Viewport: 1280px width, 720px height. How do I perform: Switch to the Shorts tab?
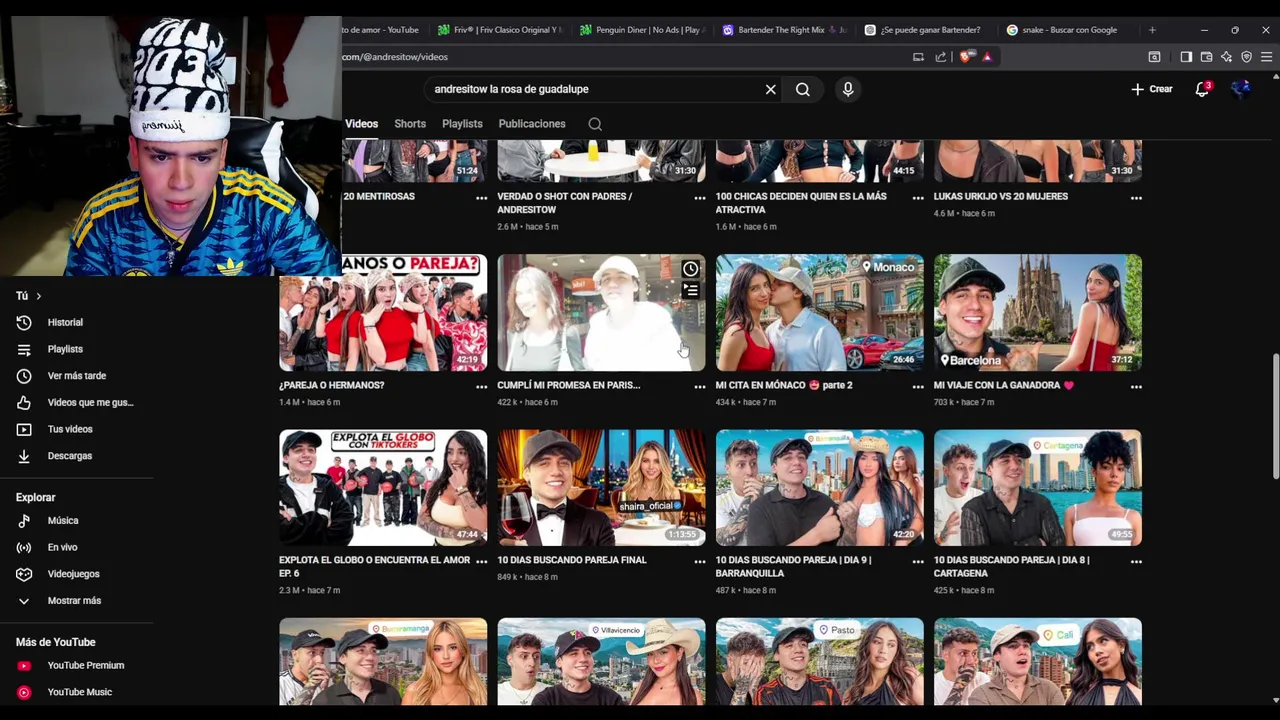pos(410,124)
